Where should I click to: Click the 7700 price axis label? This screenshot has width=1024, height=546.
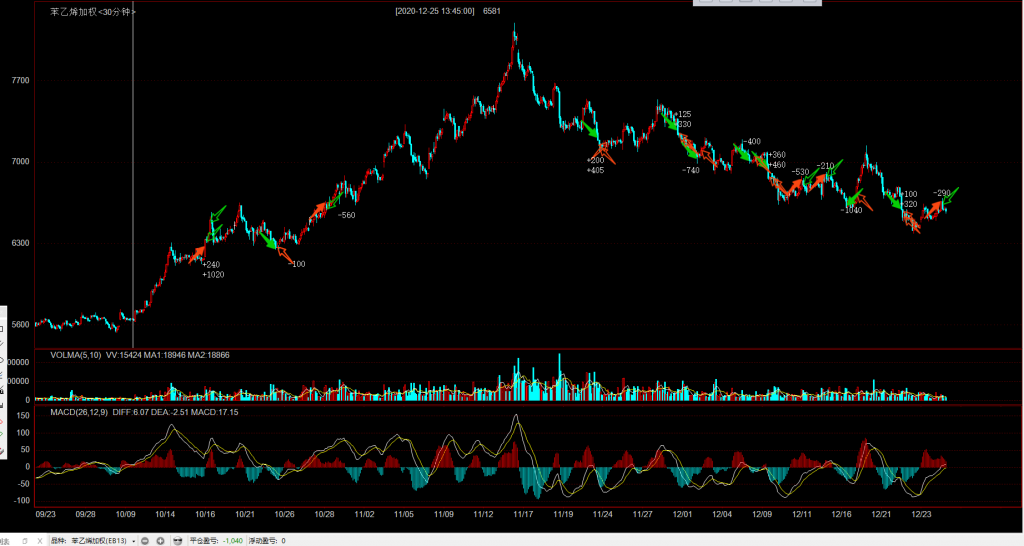tap(19, 80)
